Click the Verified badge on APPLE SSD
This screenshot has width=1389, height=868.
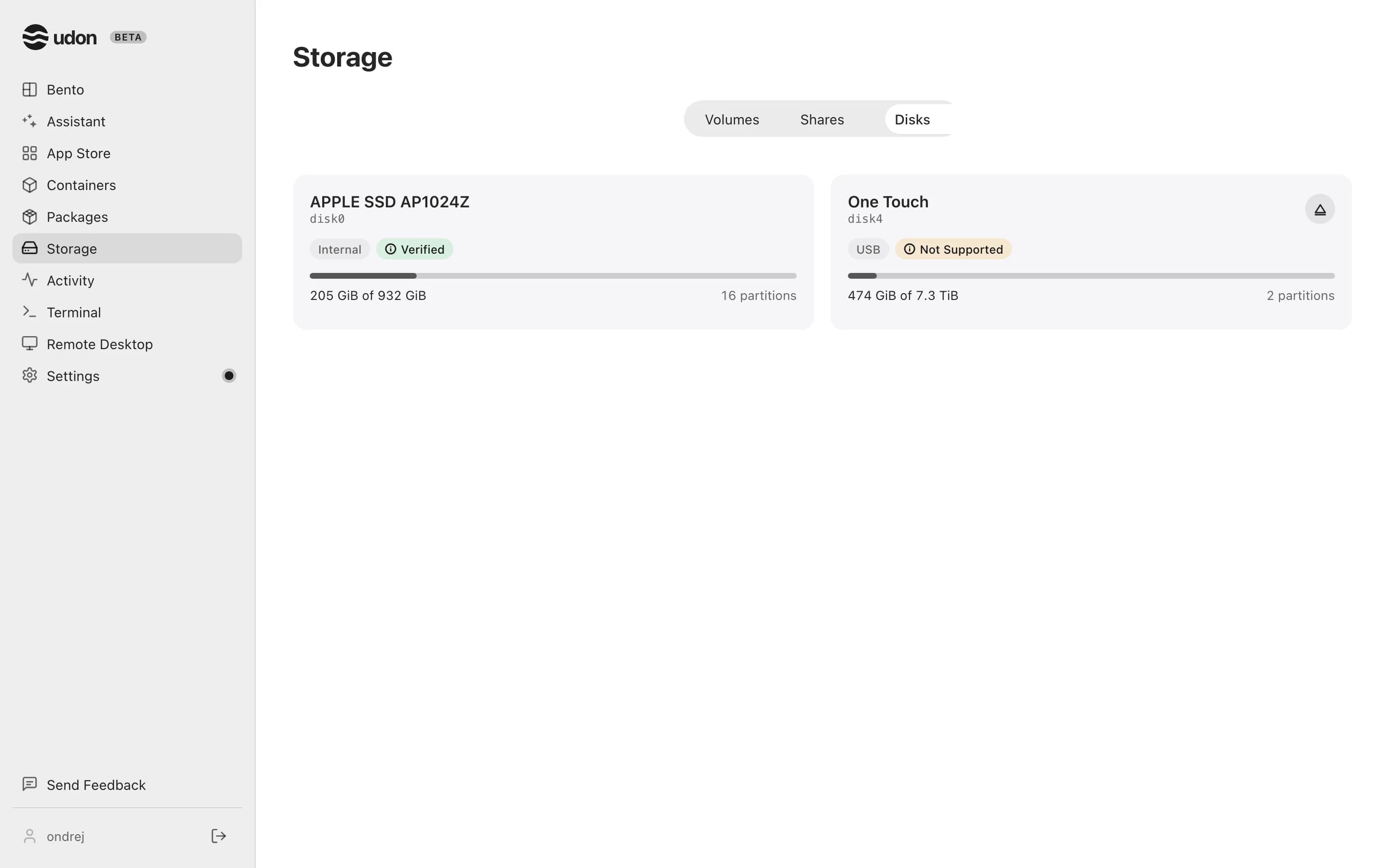point(414,249)
